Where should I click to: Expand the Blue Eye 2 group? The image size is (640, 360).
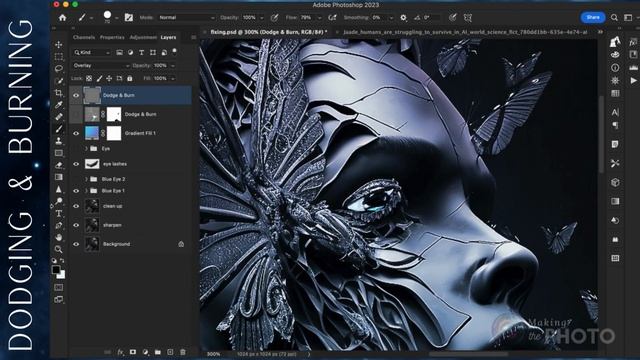pyautogui.click(x=86, y=179)
